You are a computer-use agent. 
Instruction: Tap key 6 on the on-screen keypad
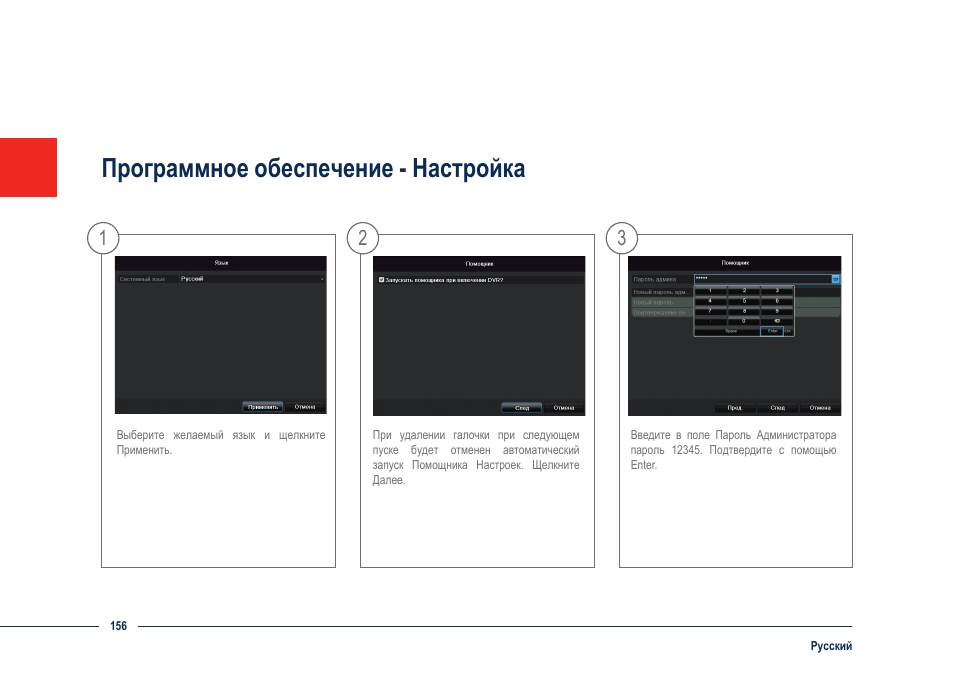[x=777, y=301]
